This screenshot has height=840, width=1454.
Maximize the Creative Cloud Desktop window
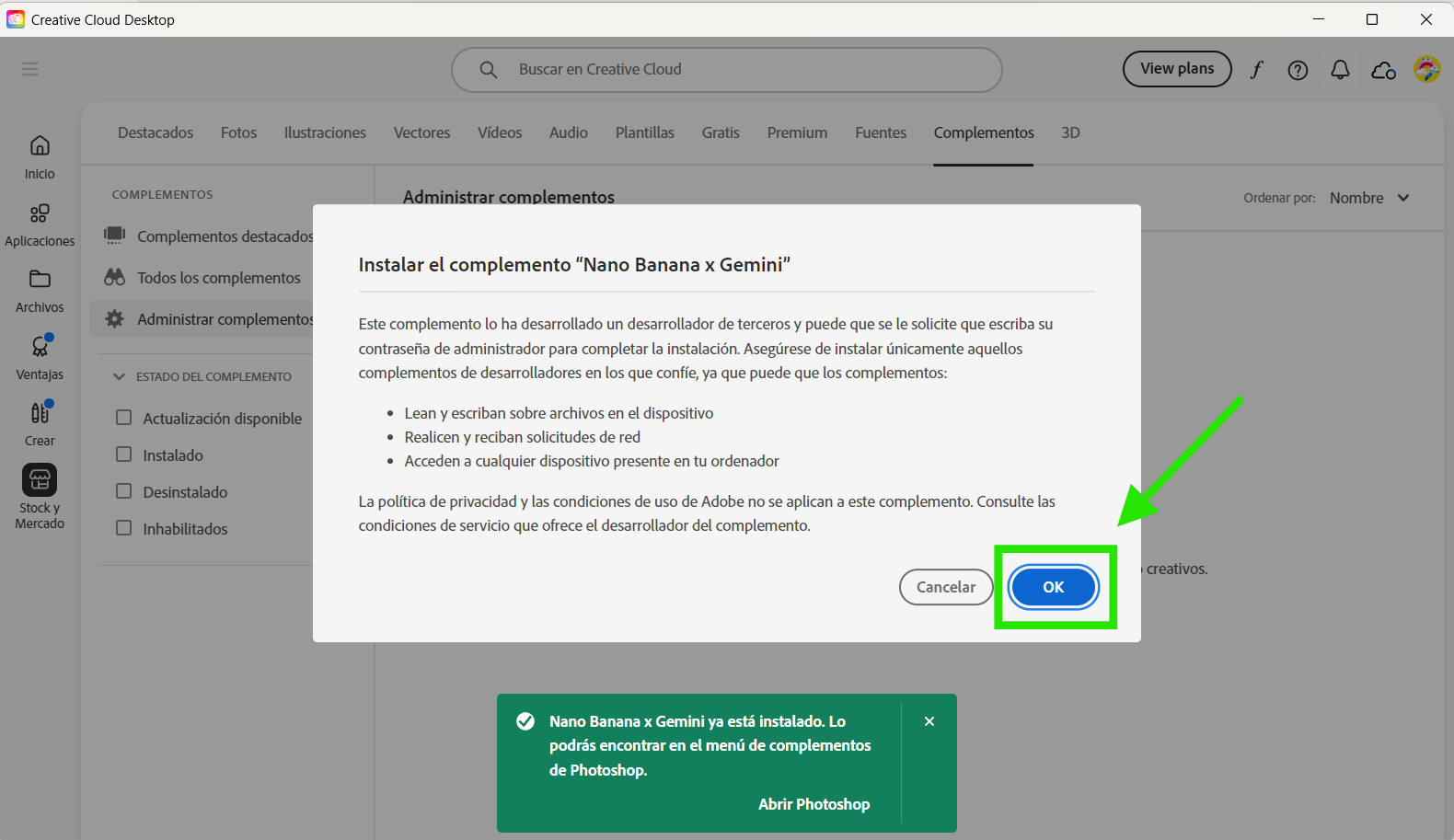[x=1372, y=19]
